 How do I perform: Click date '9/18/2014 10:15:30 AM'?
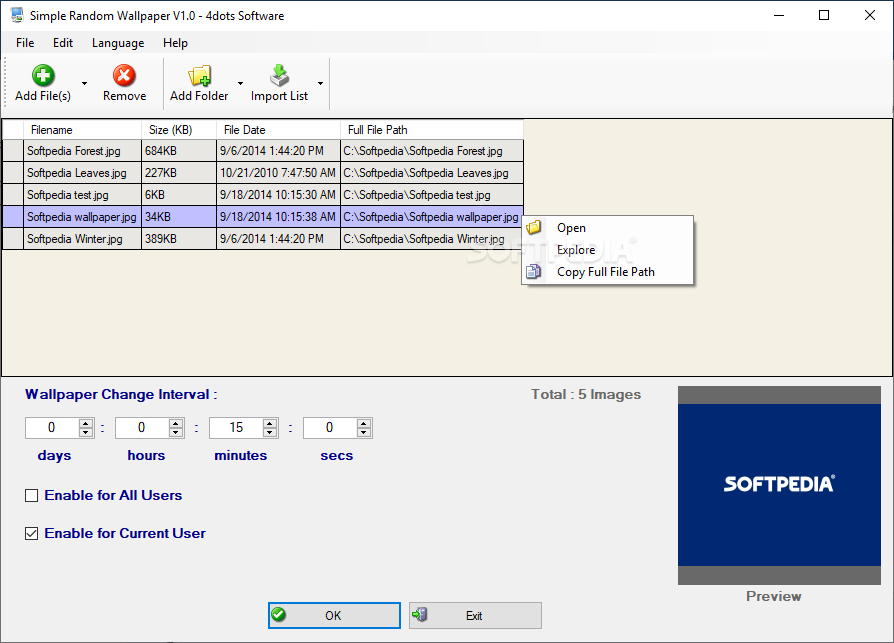click(x=278, y=195)
